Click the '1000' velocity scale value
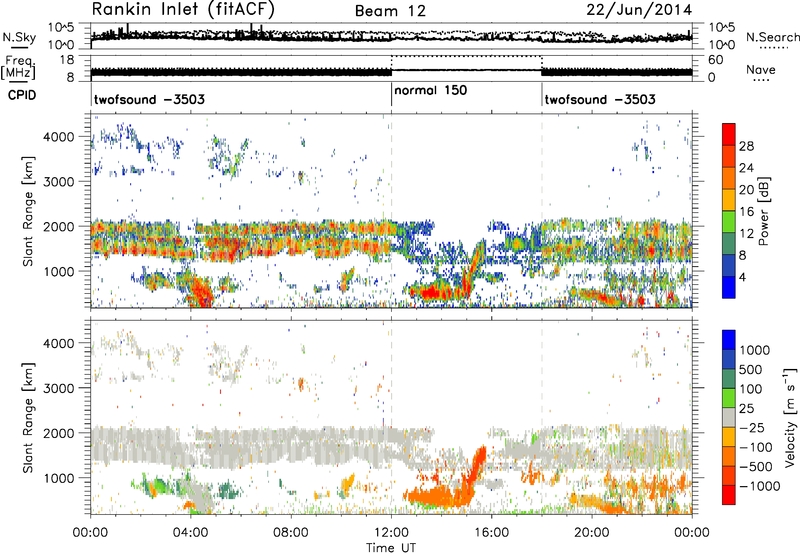Viewport: 800px width, 554px height. click(754, 350)
